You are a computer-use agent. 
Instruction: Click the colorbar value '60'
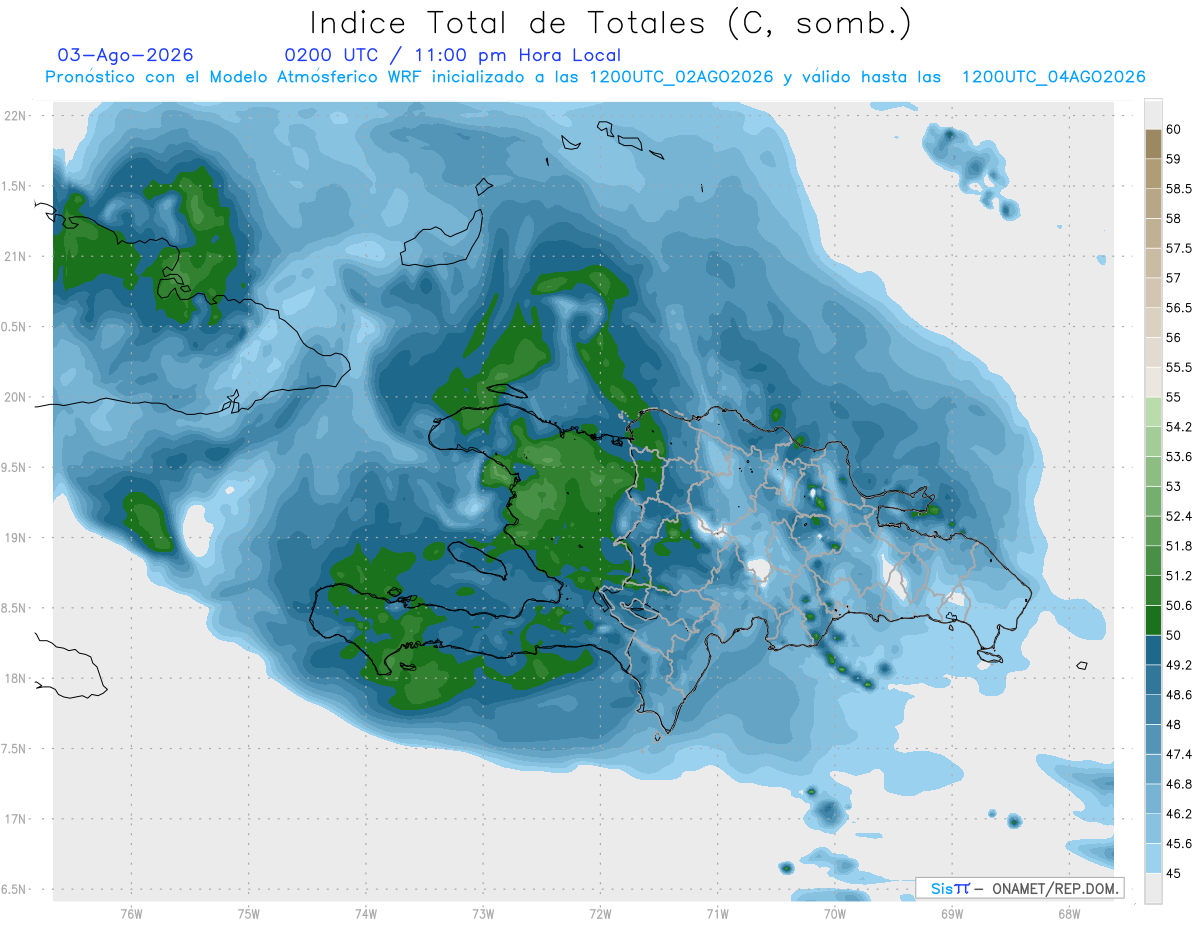(1174, 129)
